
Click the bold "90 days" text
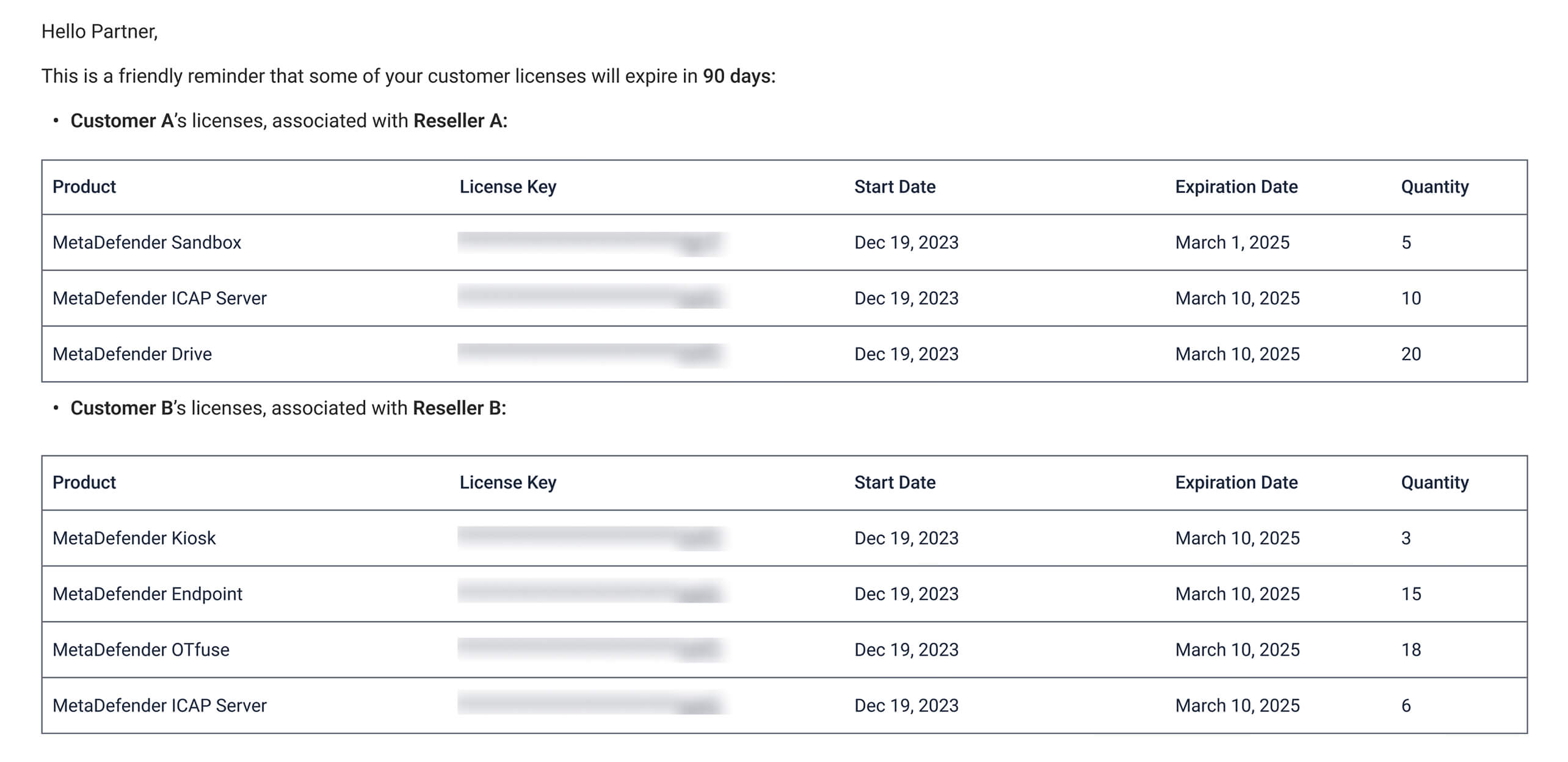pos(736,76)
